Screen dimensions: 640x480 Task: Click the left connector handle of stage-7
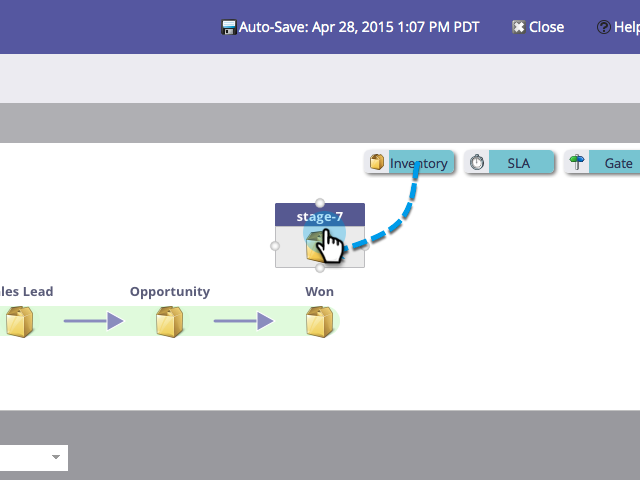pyautogui.click(x=275, y=246)
